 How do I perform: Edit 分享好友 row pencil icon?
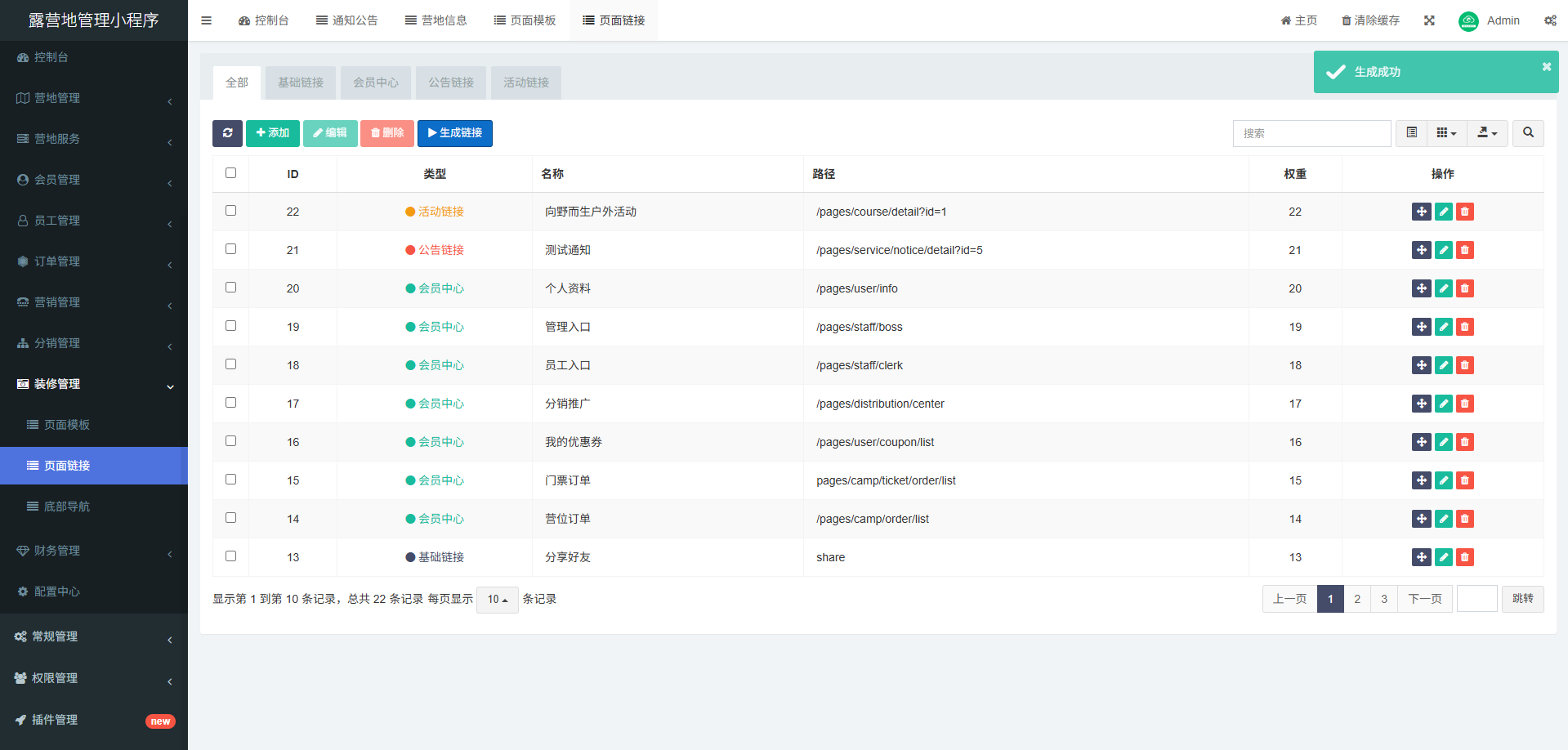1444,557
